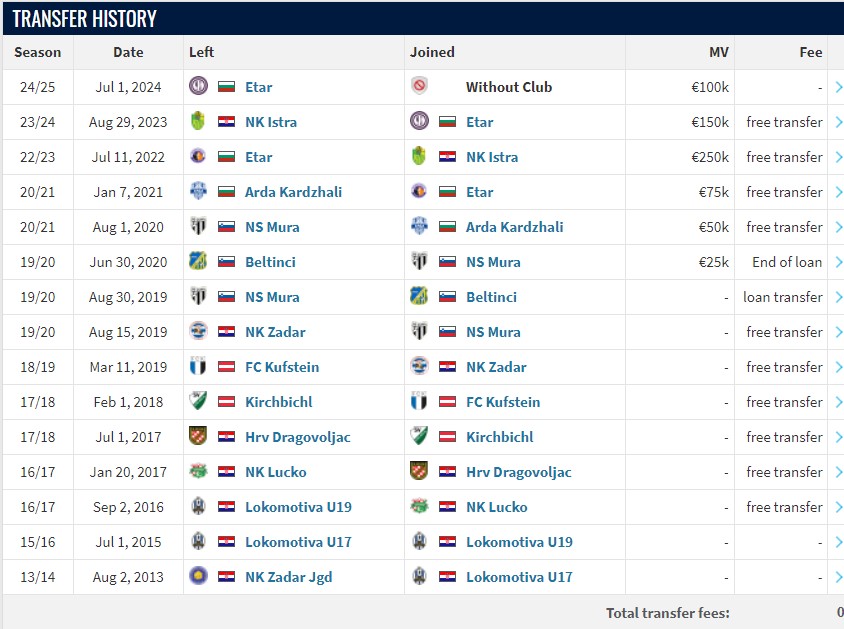
Task: Click the Without Club icon in the Joined column
Action: tap(419, 87)
